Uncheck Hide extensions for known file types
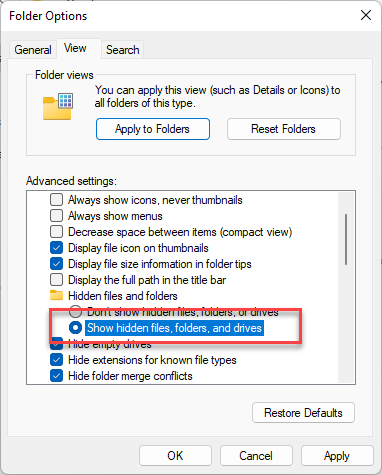Screen dimensions: 382x475 [x=56, y=360]
